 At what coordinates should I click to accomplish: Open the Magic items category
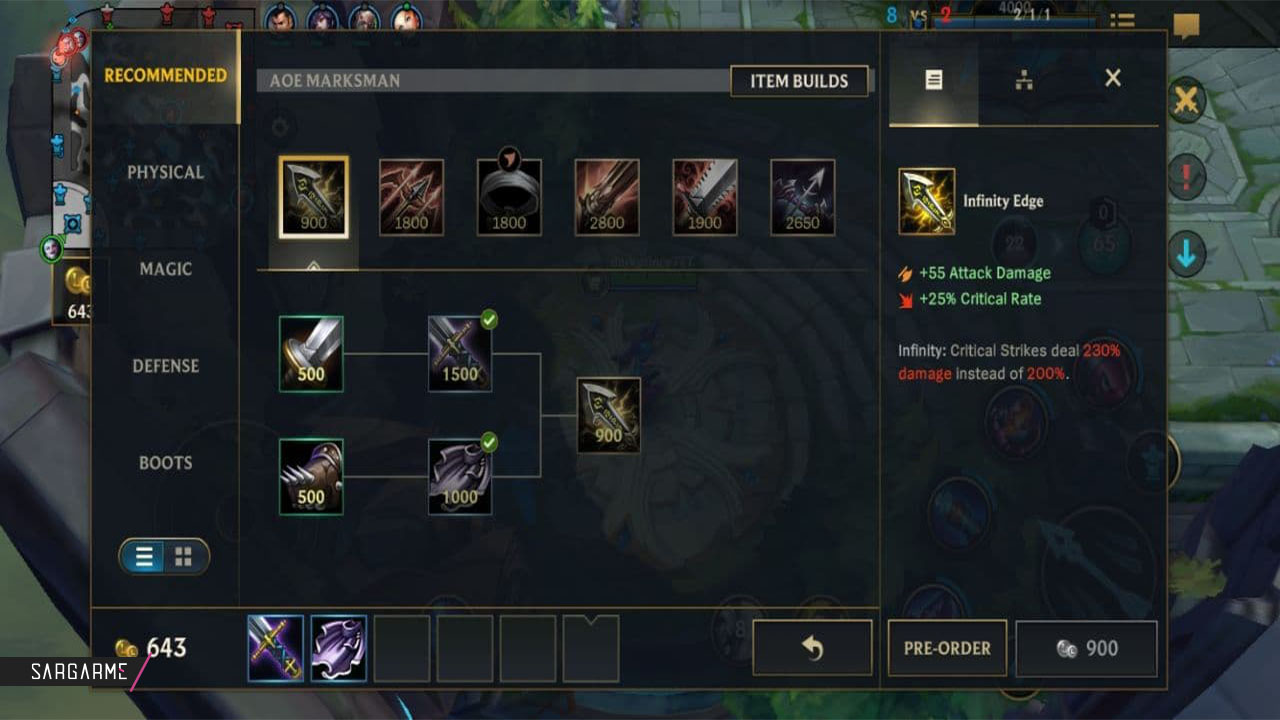[x=165, y=269]
